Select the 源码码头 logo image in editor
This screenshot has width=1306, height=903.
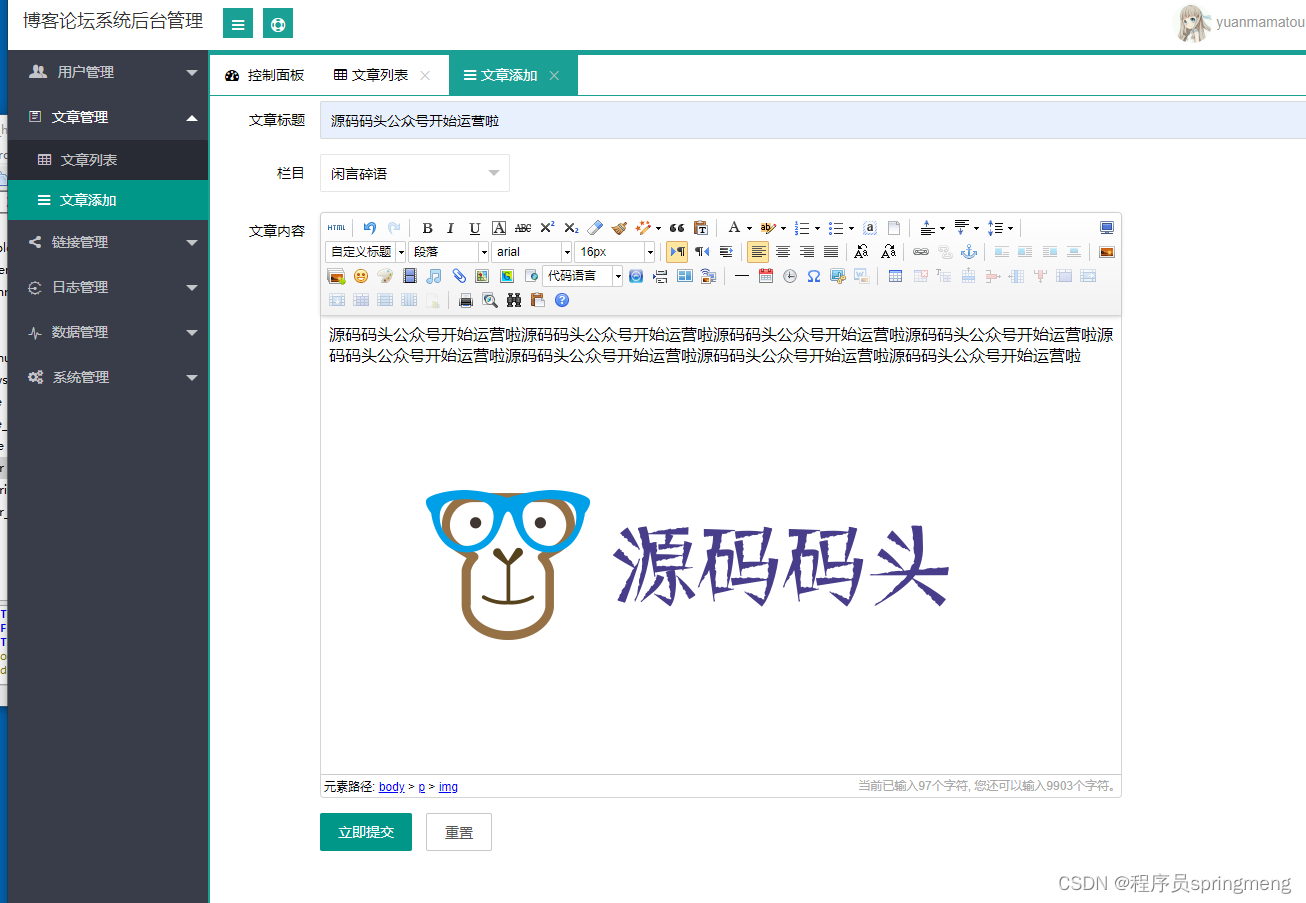pos(687,564)
